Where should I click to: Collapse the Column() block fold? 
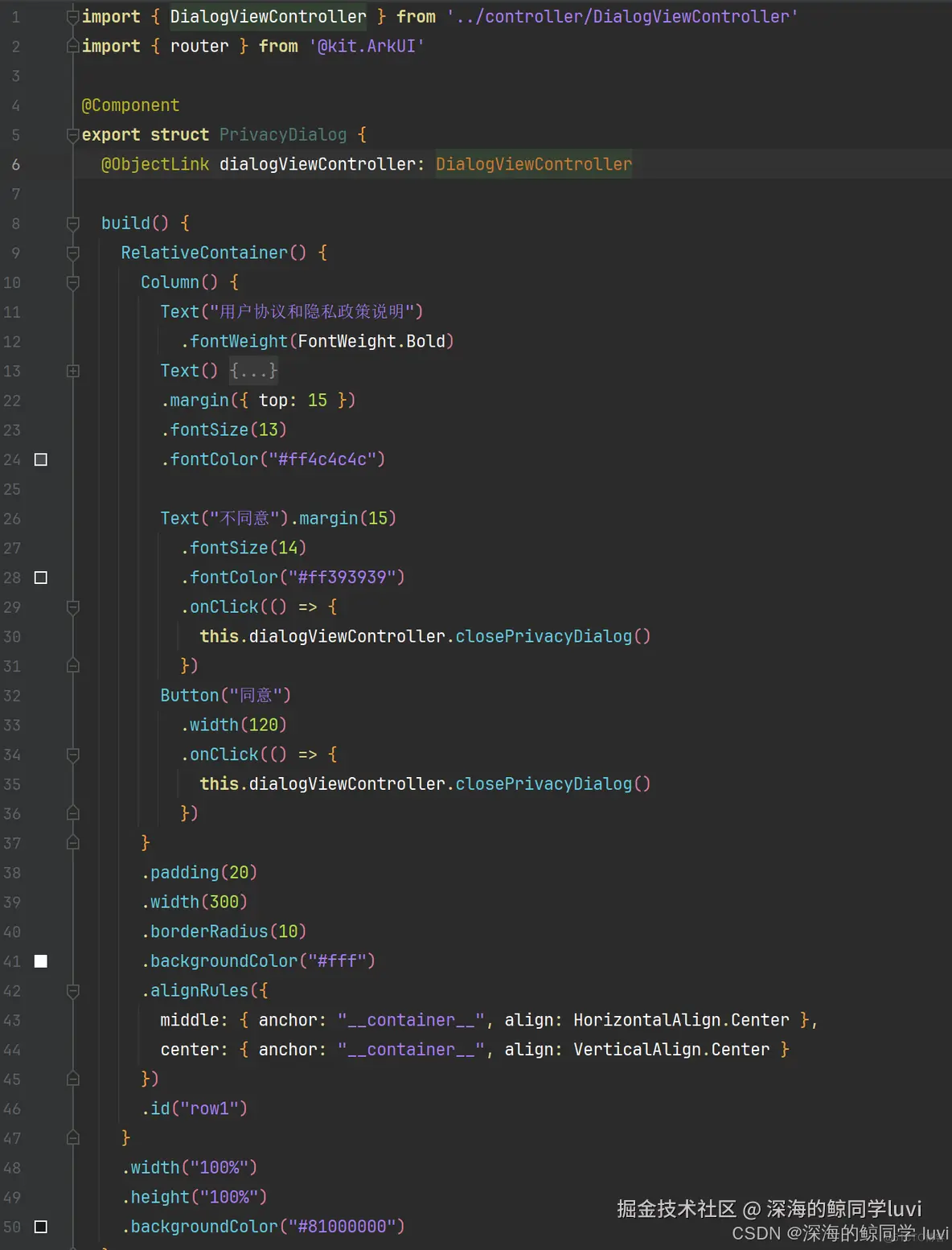[73, 282]
